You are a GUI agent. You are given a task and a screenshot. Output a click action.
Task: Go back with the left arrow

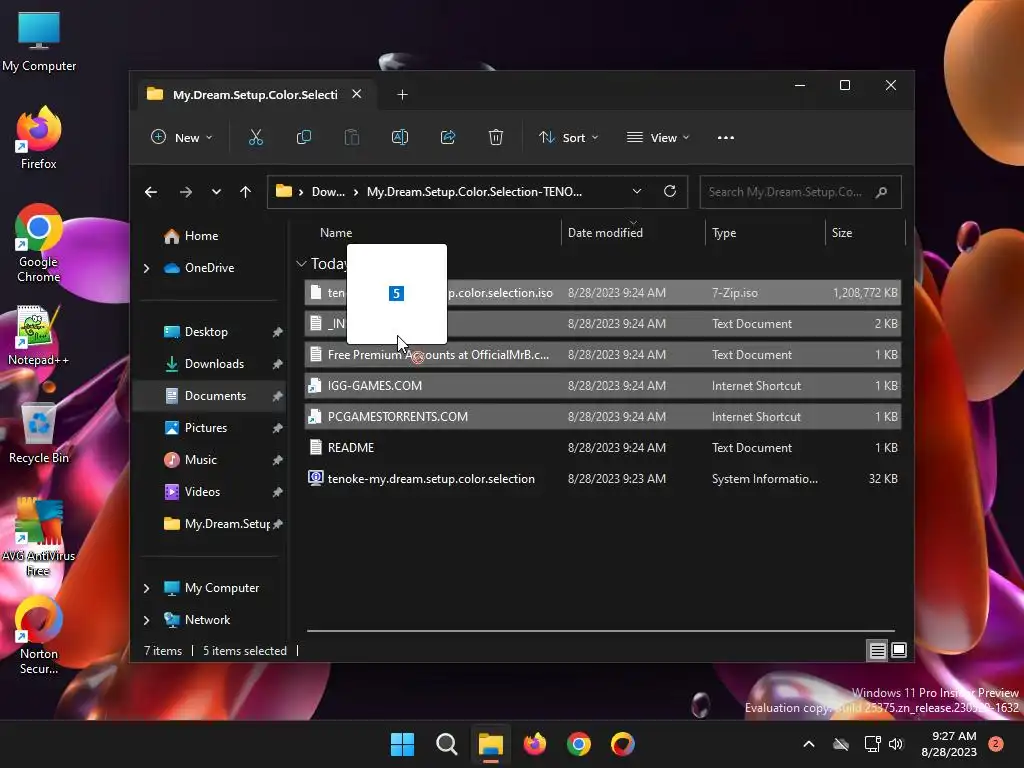coord(151,192)
